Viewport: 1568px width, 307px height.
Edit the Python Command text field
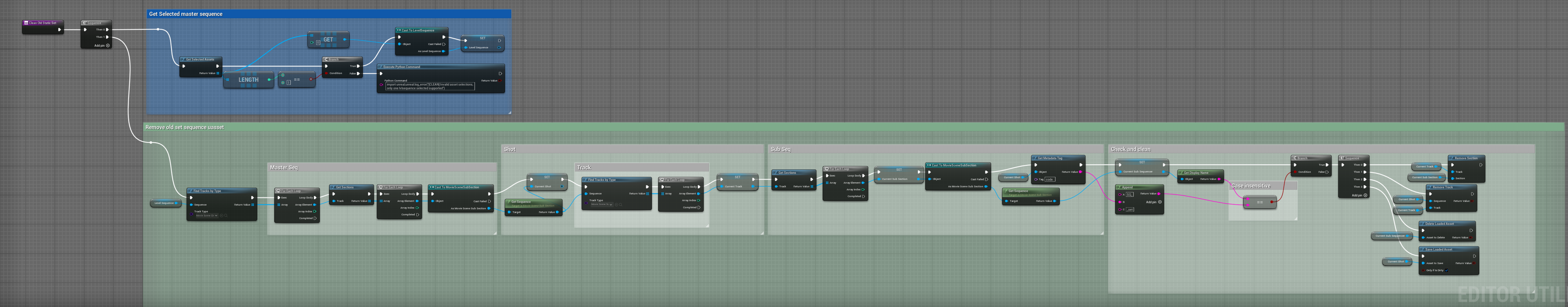pos(430,86)
